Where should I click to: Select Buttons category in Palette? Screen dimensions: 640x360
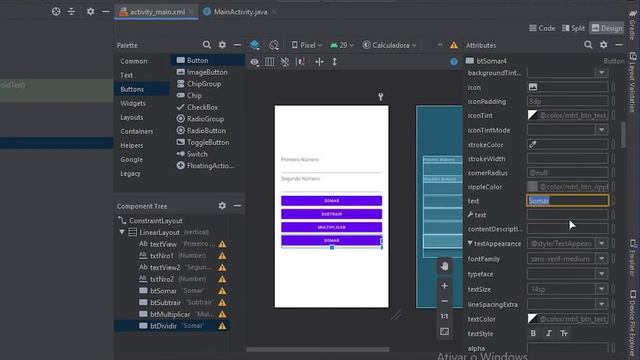(x=142, y=89)
